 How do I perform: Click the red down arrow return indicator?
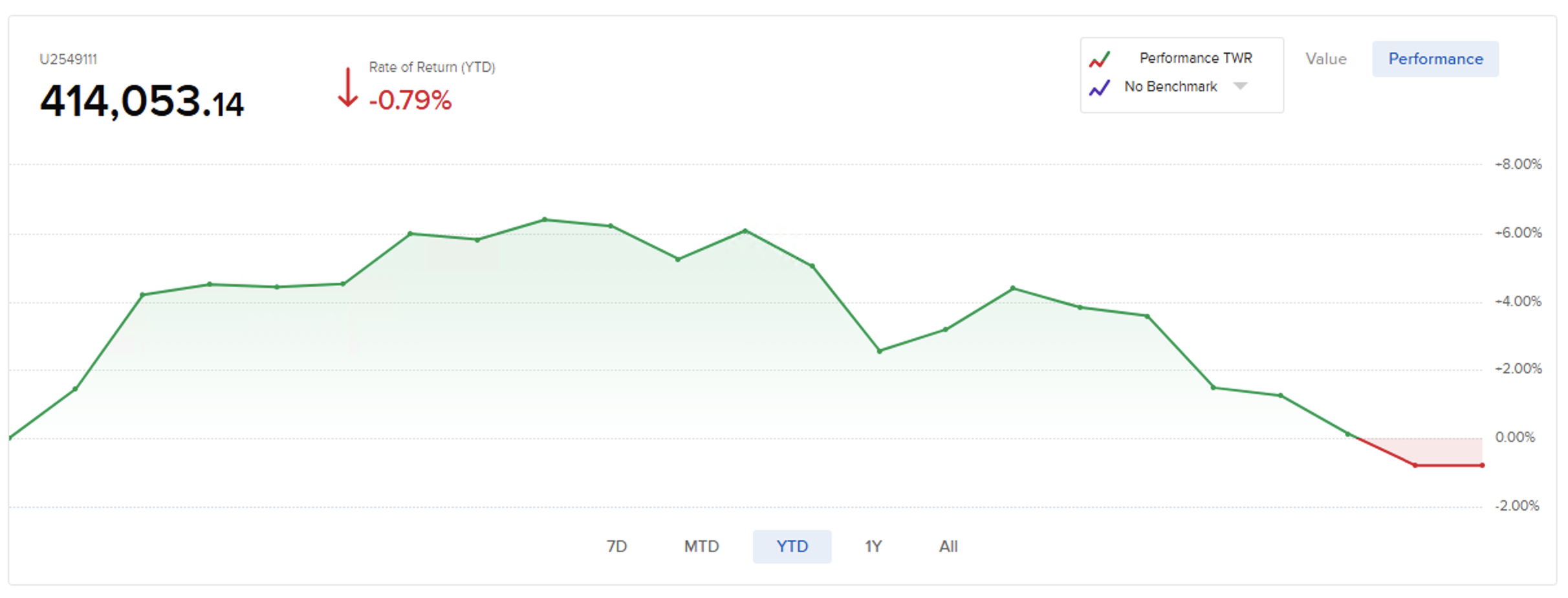pos(348,88)
